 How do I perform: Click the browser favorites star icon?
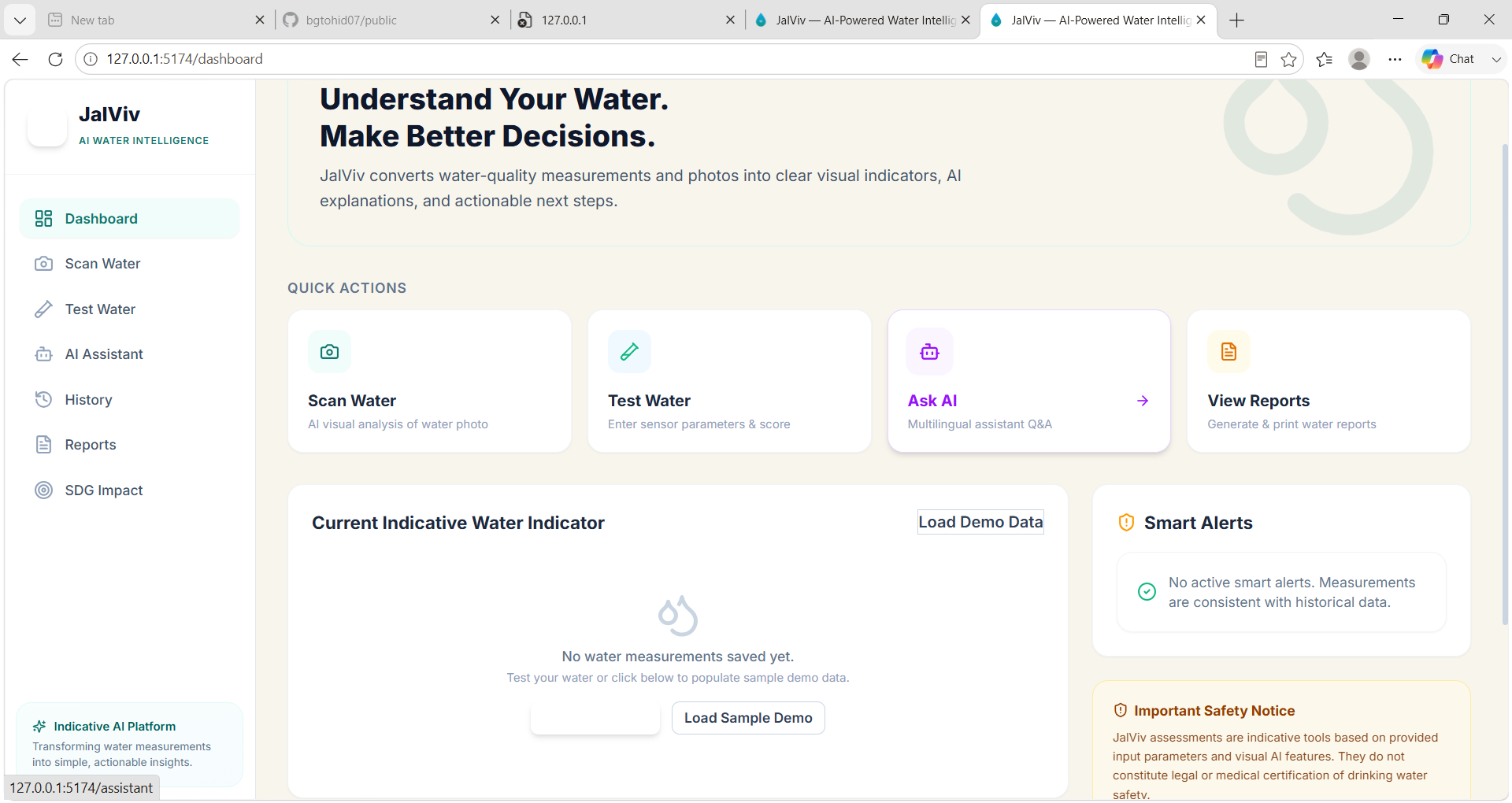(1288, 59)
